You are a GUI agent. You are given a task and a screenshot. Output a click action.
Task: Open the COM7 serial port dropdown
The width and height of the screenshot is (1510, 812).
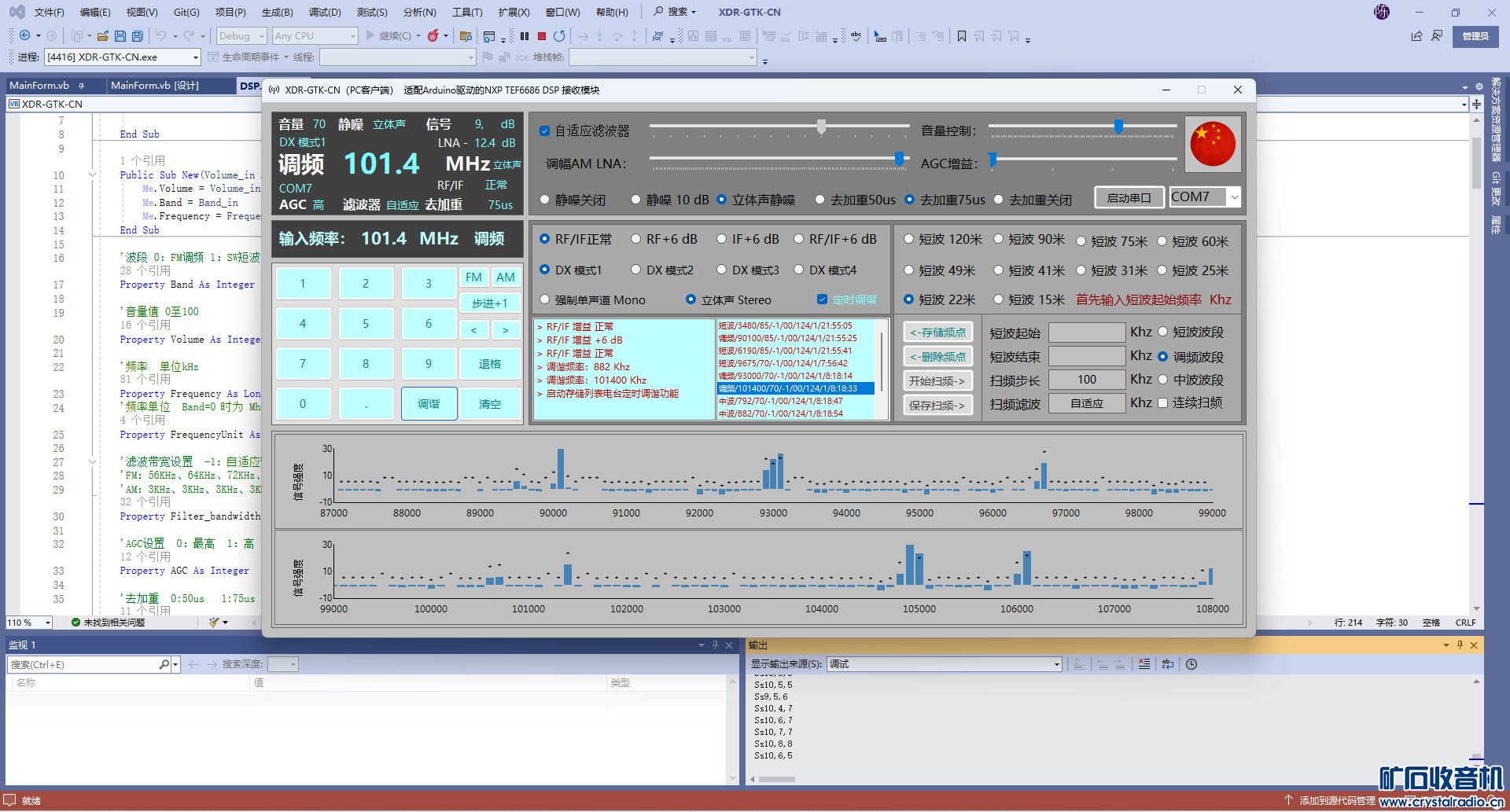coord(1234,197)
